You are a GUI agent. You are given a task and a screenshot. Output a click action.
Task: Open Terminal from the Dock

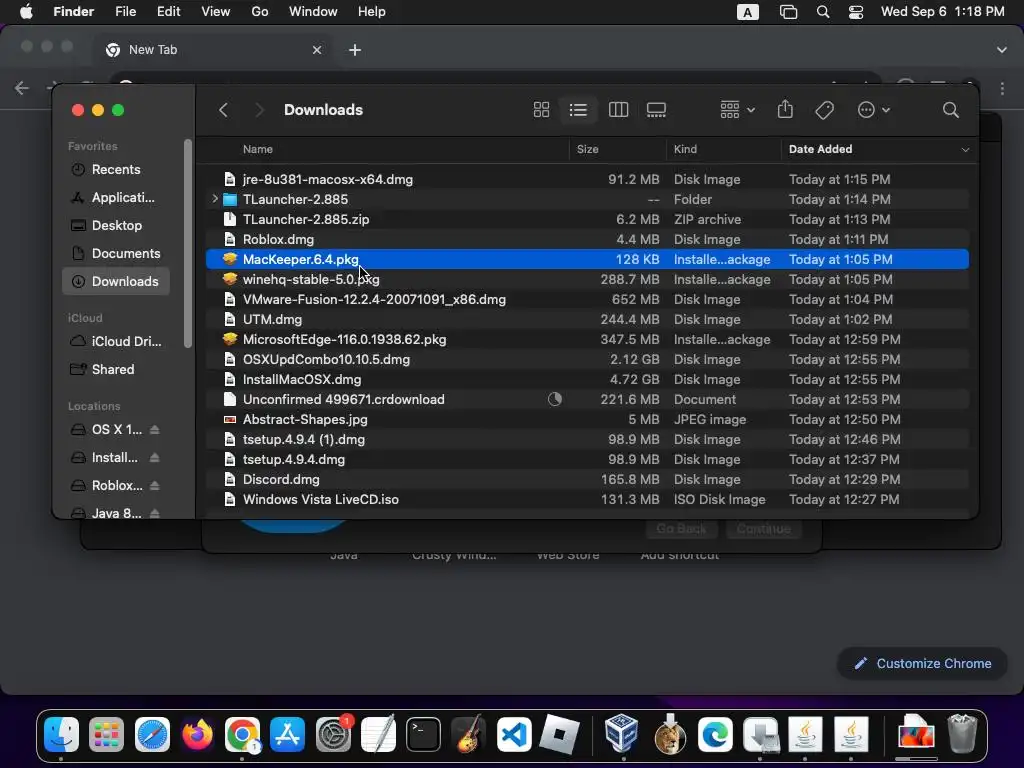pyautogui.click(x=423, y=735)
